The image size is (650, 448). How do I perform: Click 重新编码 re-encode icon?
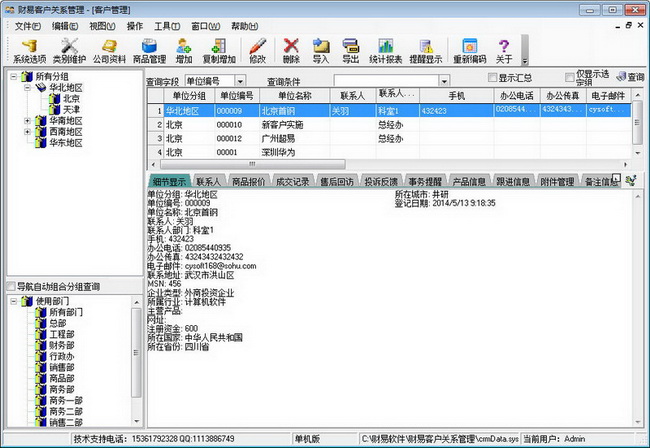(469, 51)
